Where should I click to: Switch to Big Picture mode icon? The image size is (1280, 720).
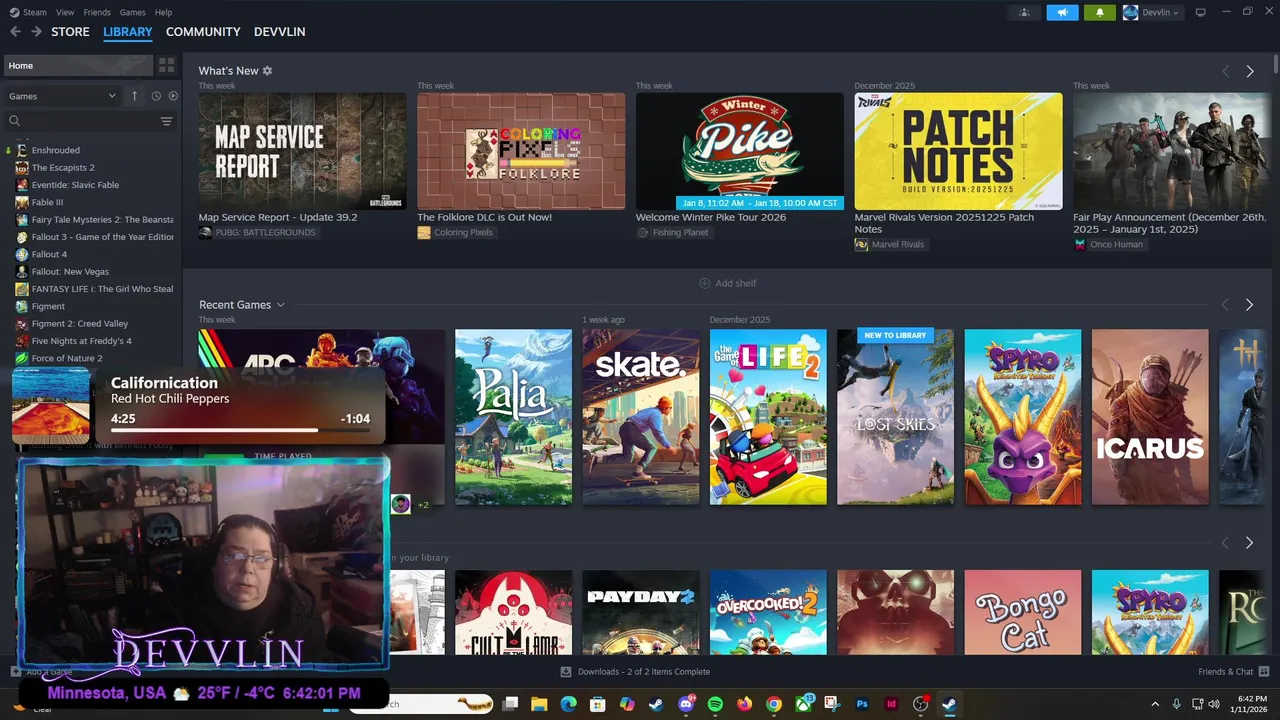[1200, 12]
